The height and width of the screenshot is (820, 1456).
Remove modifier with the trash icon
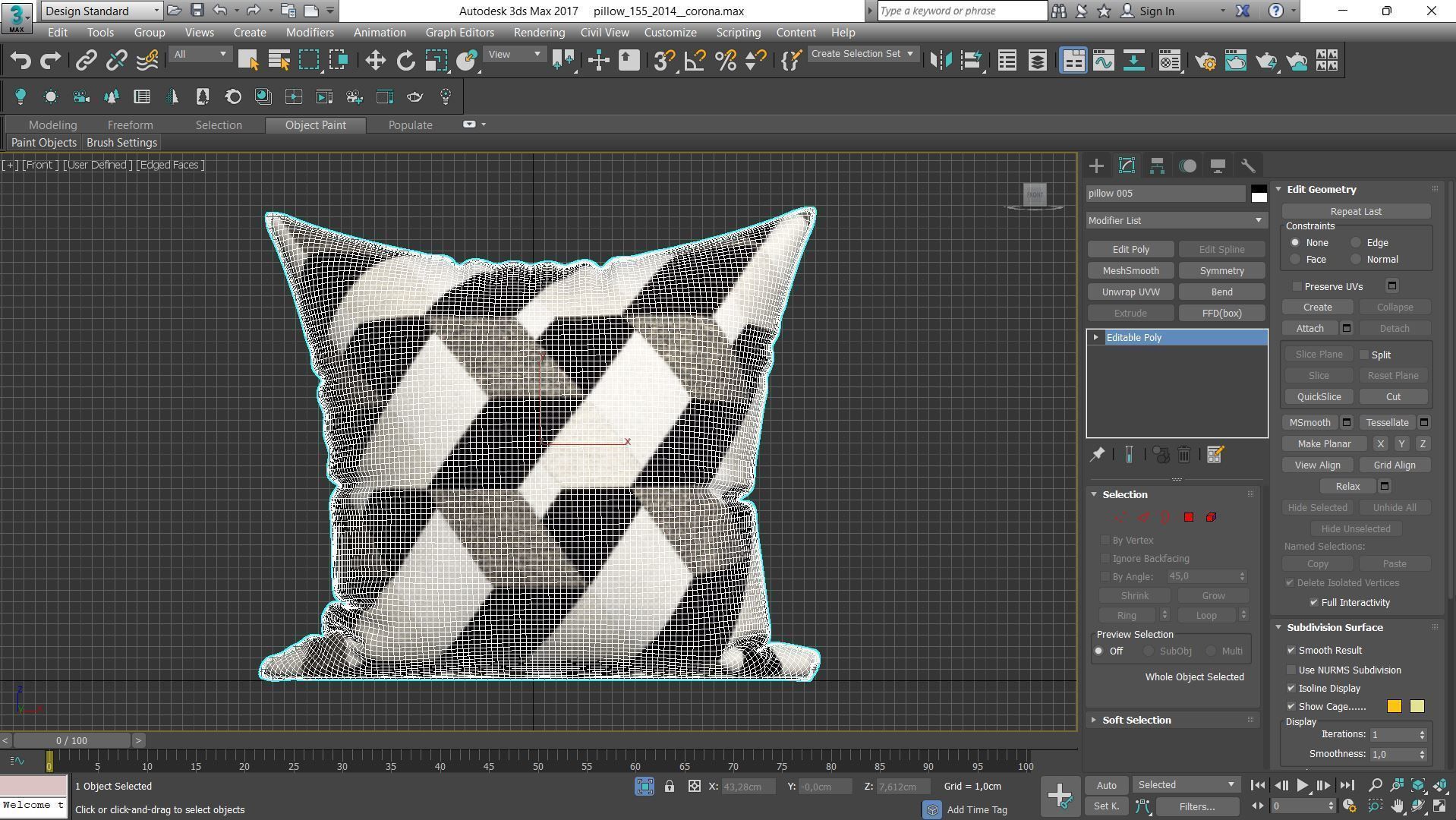click(x=1184, y=455)
